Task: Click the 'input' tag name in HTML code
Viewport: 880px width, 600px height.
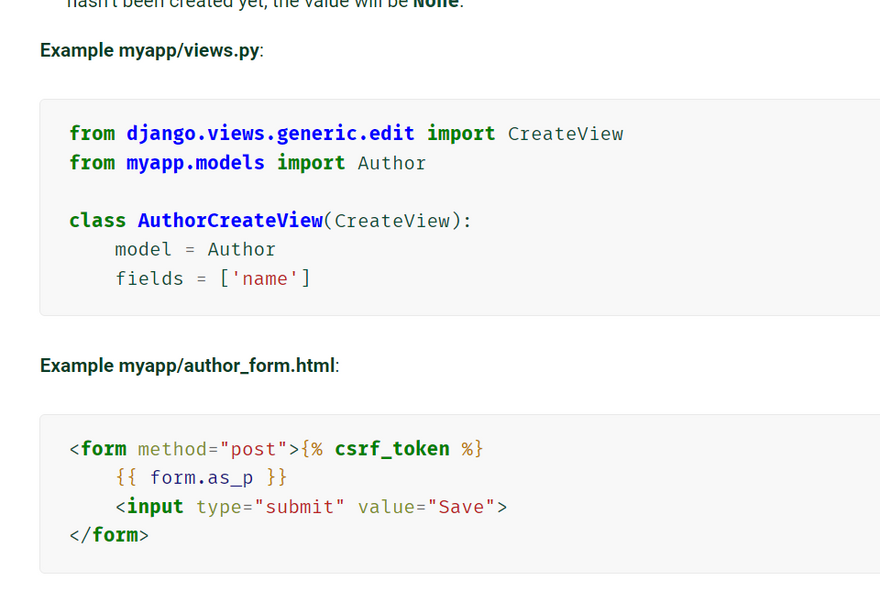Action: tap(155, 507)
